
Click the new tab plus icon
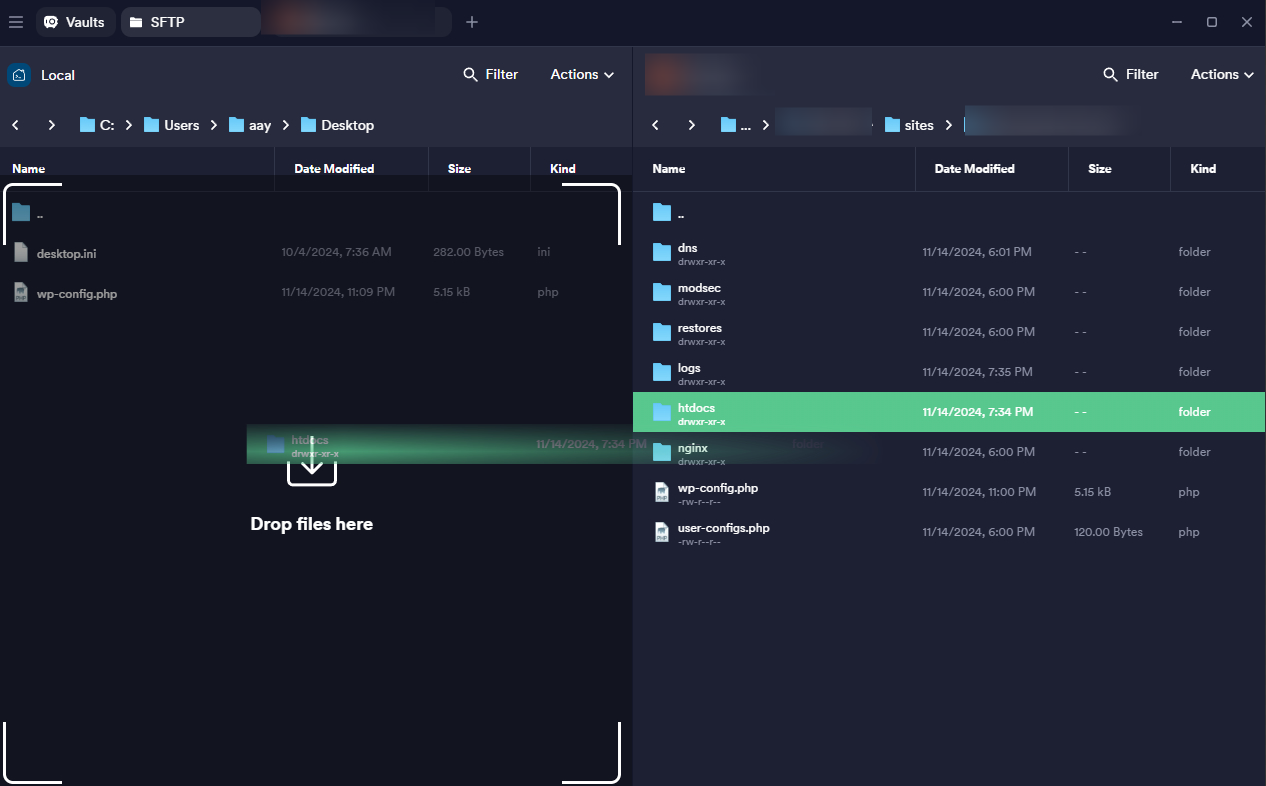tap(472, 22)
